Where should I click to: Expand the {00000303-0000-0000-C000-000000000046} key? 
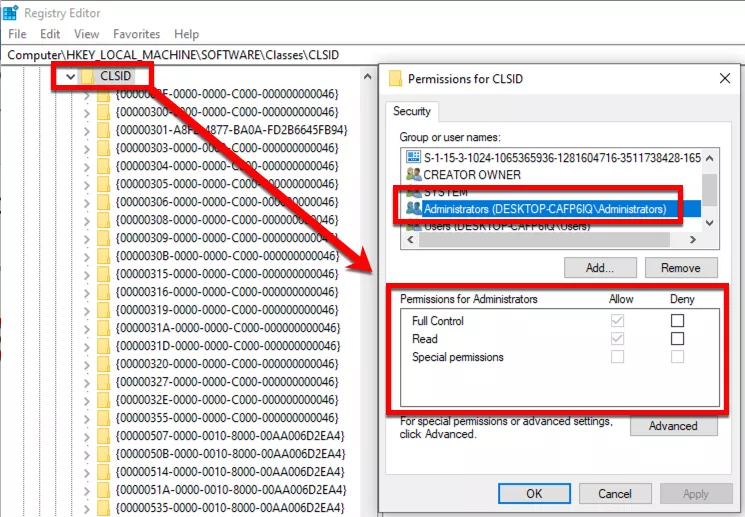coord(86,148)
